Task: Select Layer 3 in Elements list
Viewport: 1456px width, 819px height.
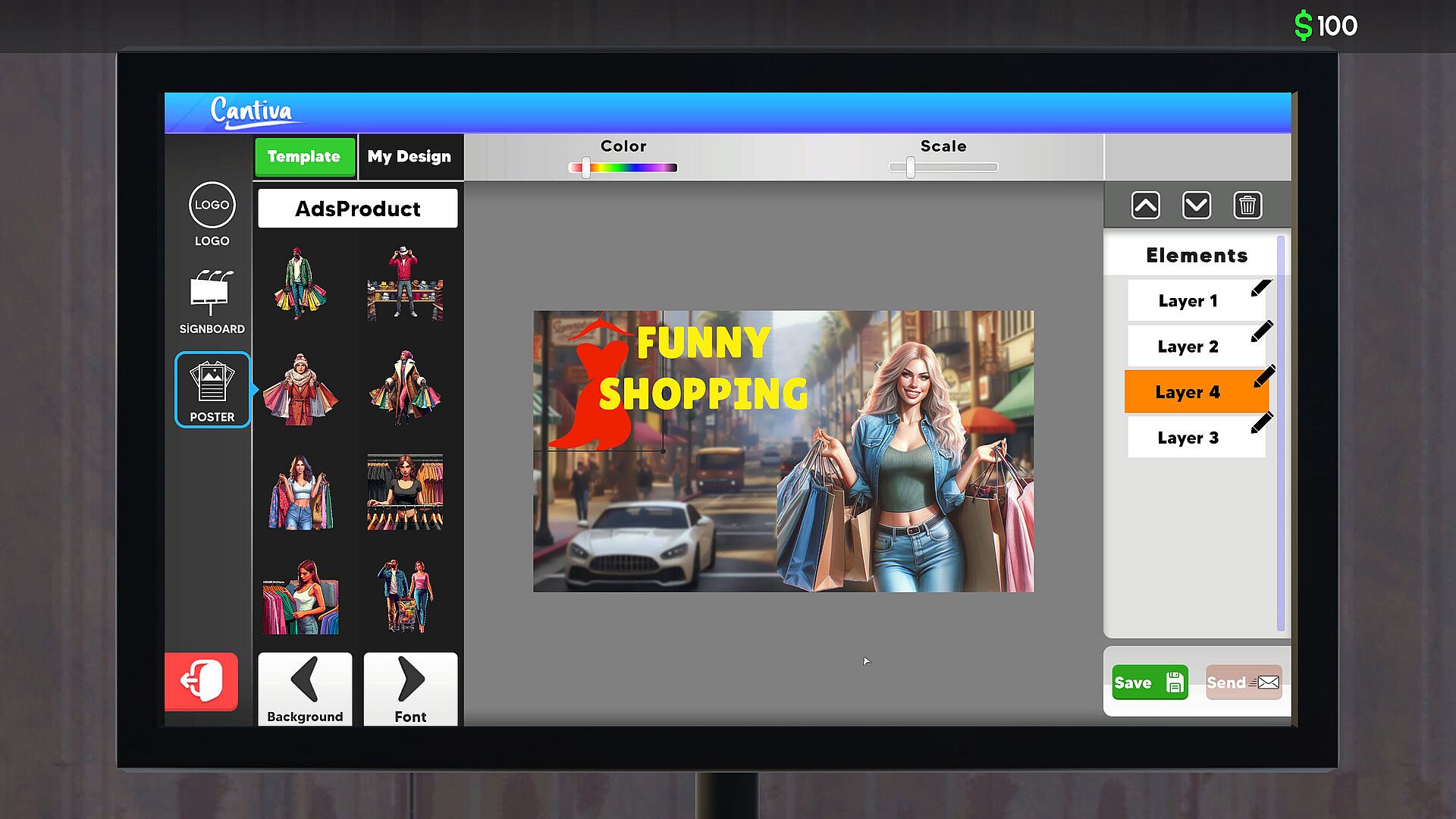Action: coord(1188,438)
